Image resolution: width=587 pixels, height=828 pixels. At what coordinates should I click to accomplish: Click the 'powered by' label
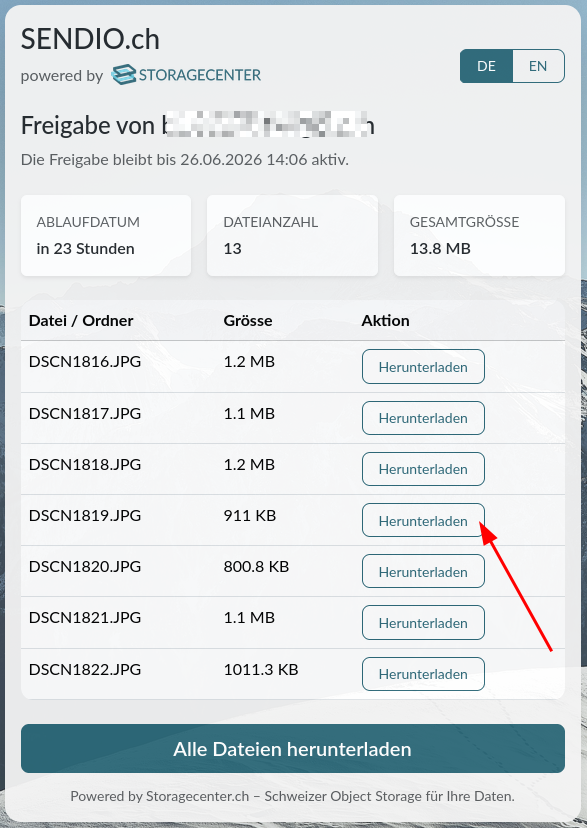(62, 76)
